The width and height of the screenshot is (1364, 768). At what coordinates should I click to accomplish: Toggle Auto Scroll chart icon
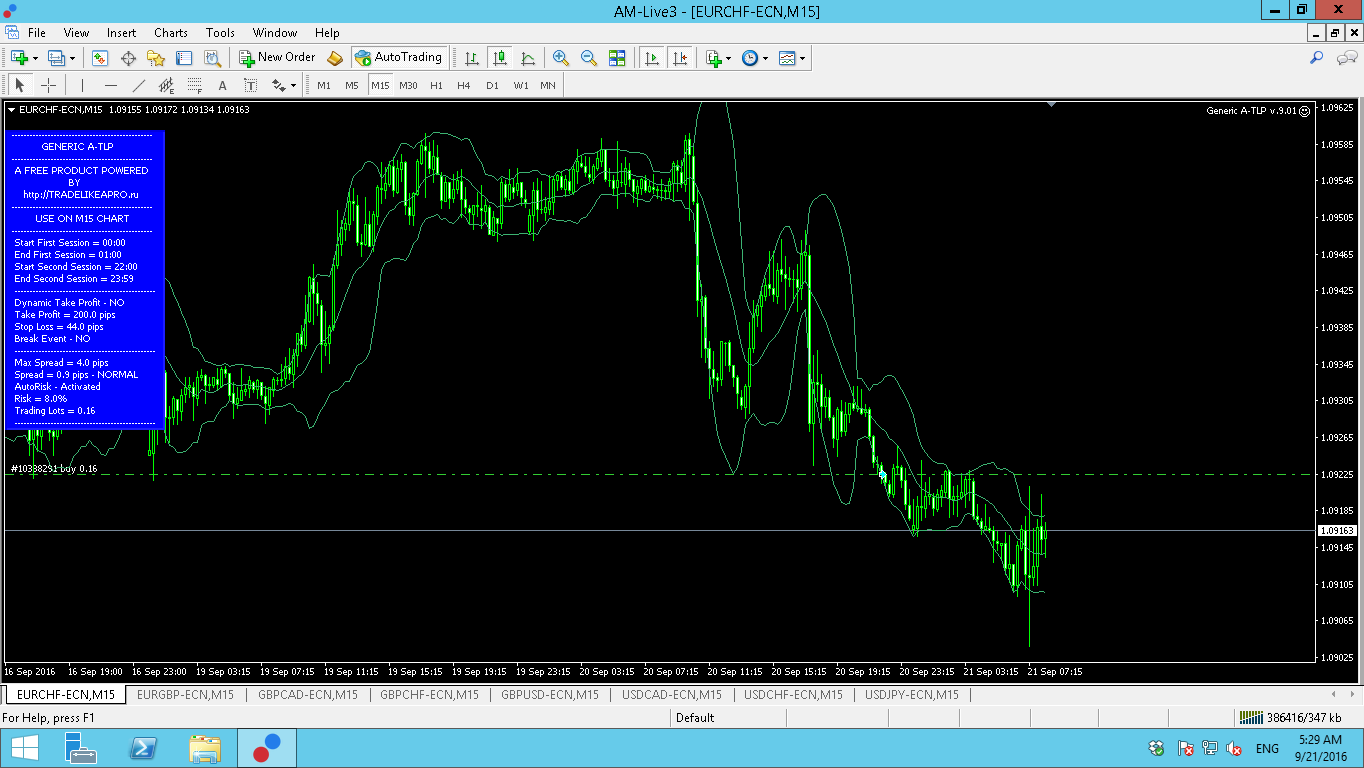point(651,58)
